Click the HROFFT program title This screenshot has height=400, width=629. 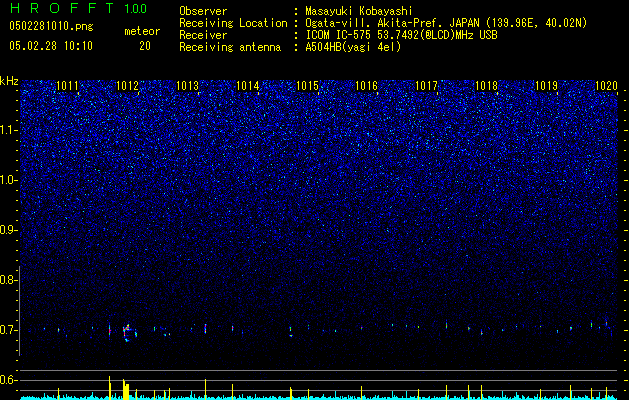click(x=62, y=8)
